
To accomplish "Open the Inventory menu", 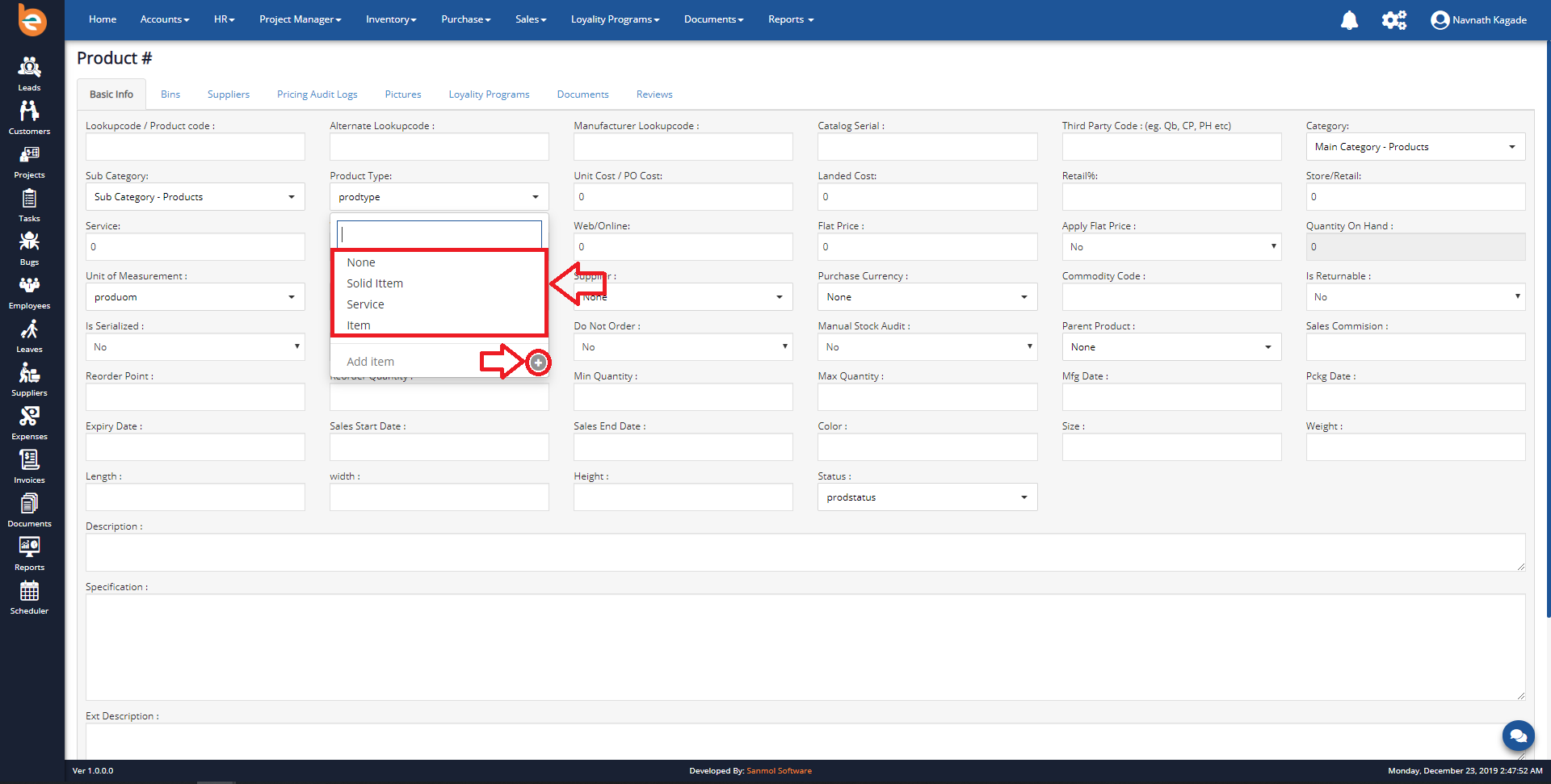I will (391, 19).
